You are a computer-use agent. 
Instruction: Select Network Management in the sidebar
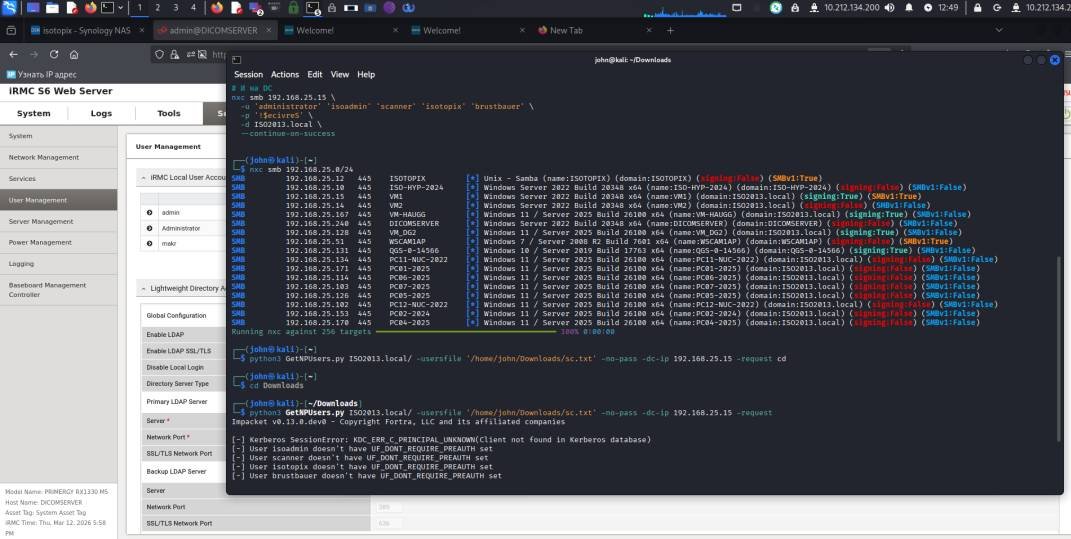point(58,157)
